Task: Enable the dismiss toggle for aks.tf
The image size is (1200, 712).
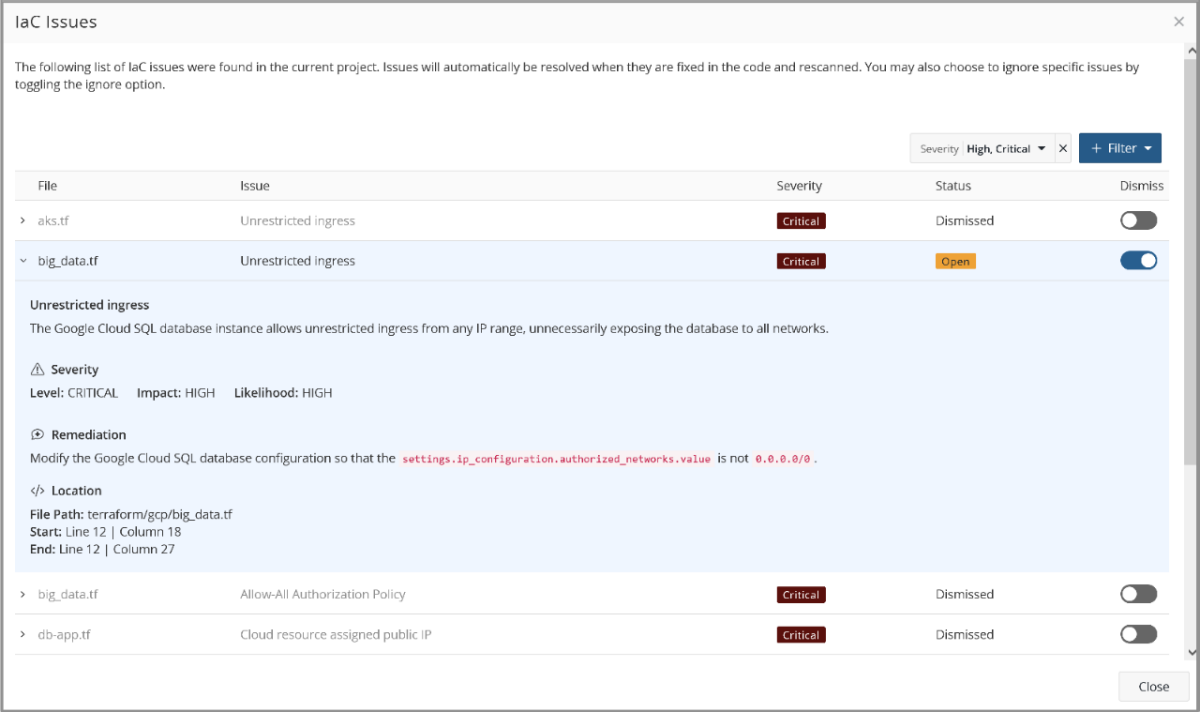Action: click(x=1138, y=220)
